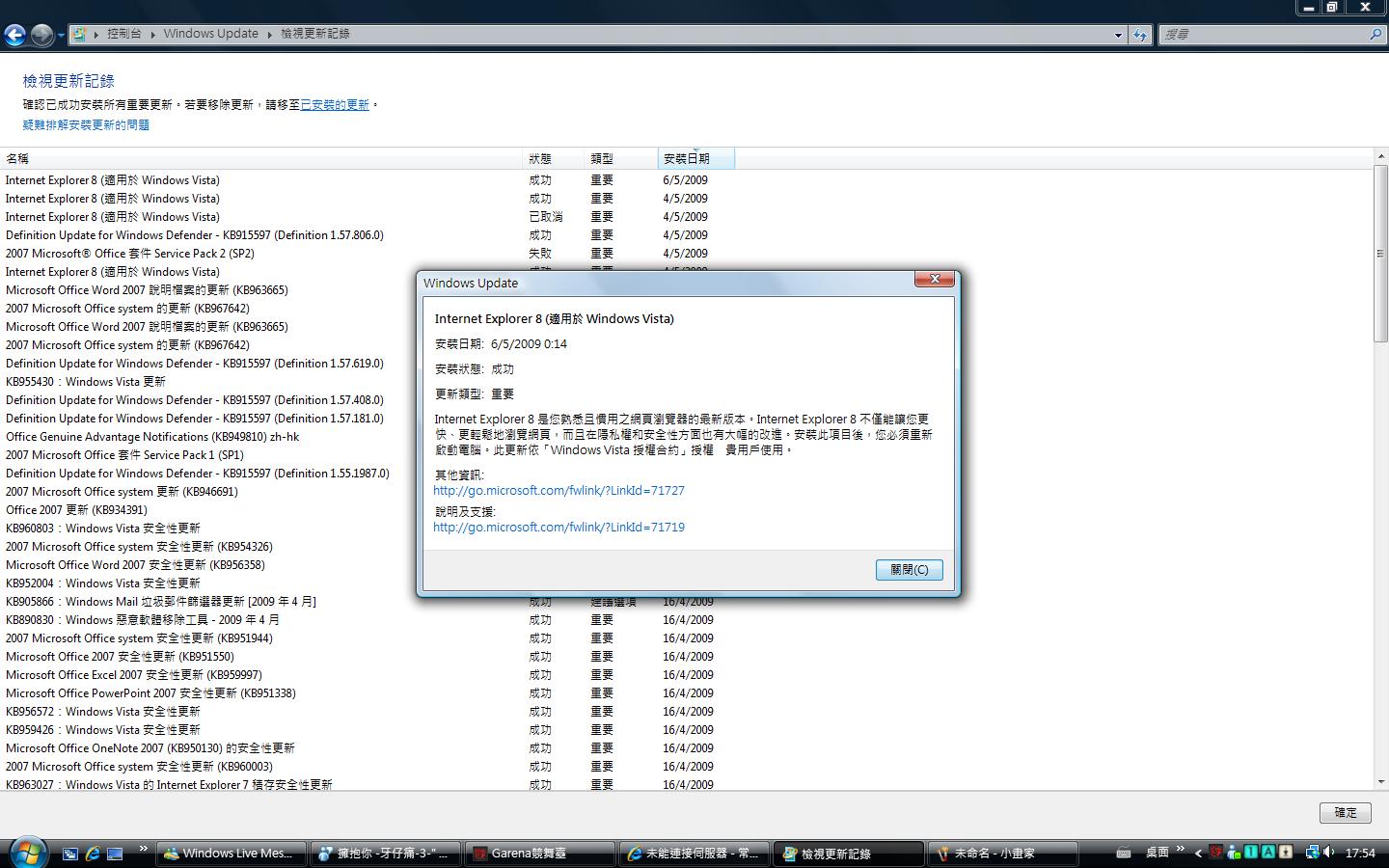Open LinkId=71727 more info link
This screenshot has height=868, width=1389.
coord(558,491)
